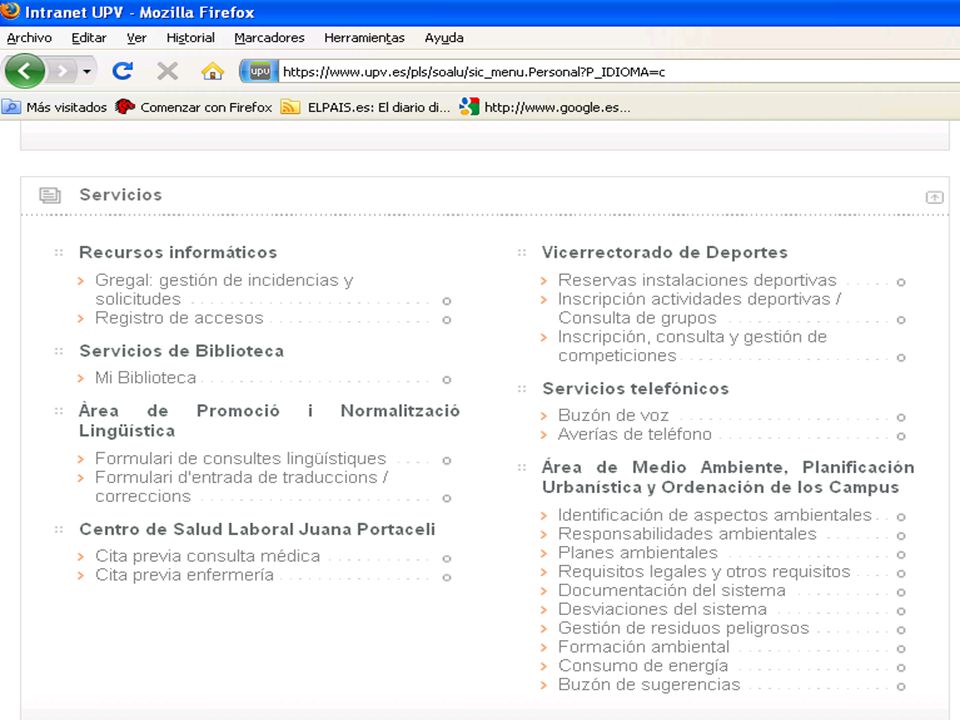
Task: Open Requisitos legales y otros requisitos
Action: [x=704, y=571]
